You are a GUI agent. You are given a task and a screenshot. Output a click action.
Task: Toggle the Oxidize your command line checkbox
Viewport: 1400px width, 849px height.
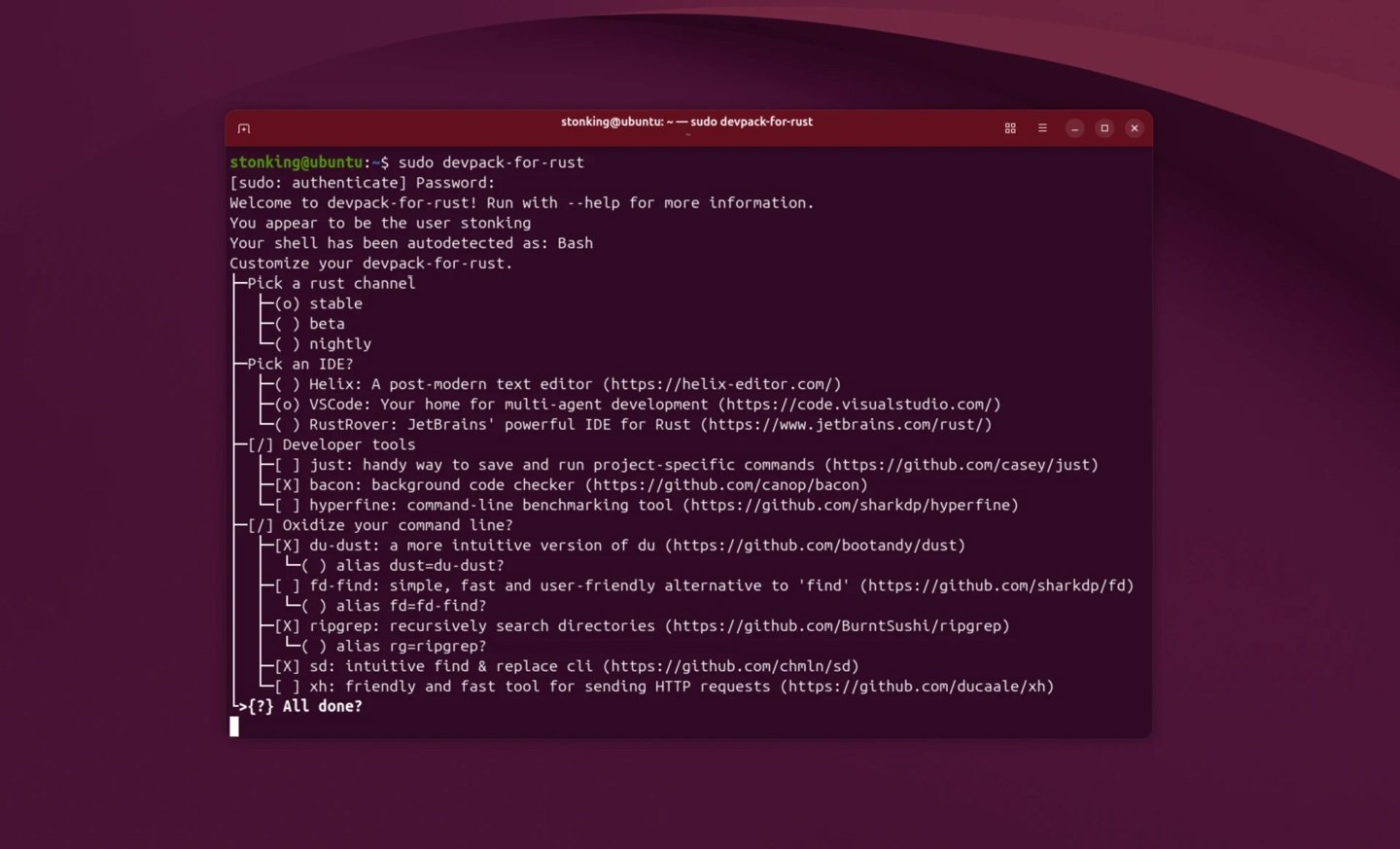pyautogui.click(x=261, y=526)
